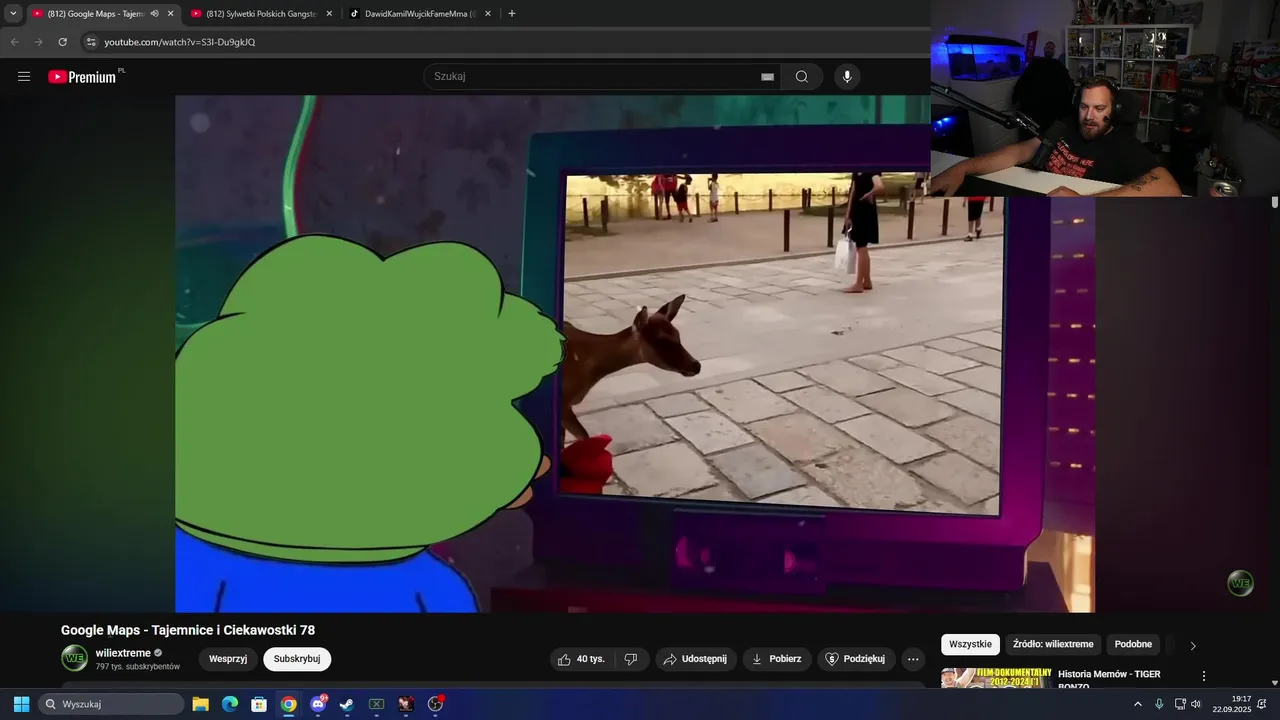
Task: Mute the Google Maps tab audio
Action: pos(154,14)
